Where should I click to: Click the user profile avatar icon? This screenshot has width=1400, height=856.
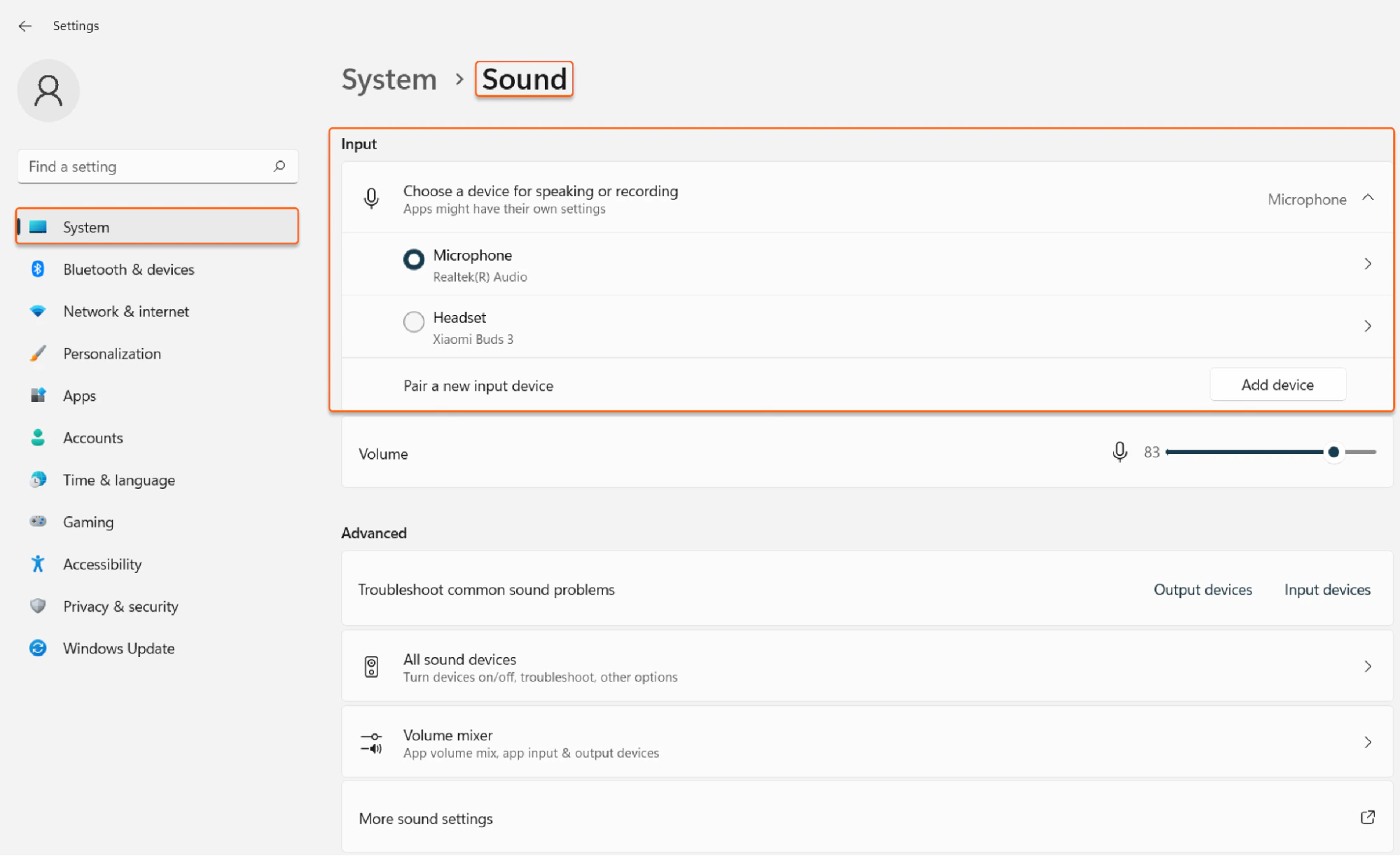(x=48, y=90)
